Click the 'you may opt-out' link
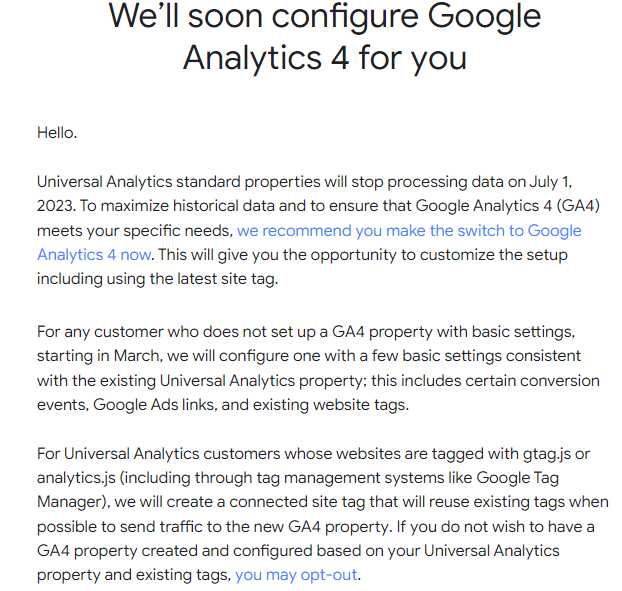This screenshot has width=622, height=591. coord(295,575)
